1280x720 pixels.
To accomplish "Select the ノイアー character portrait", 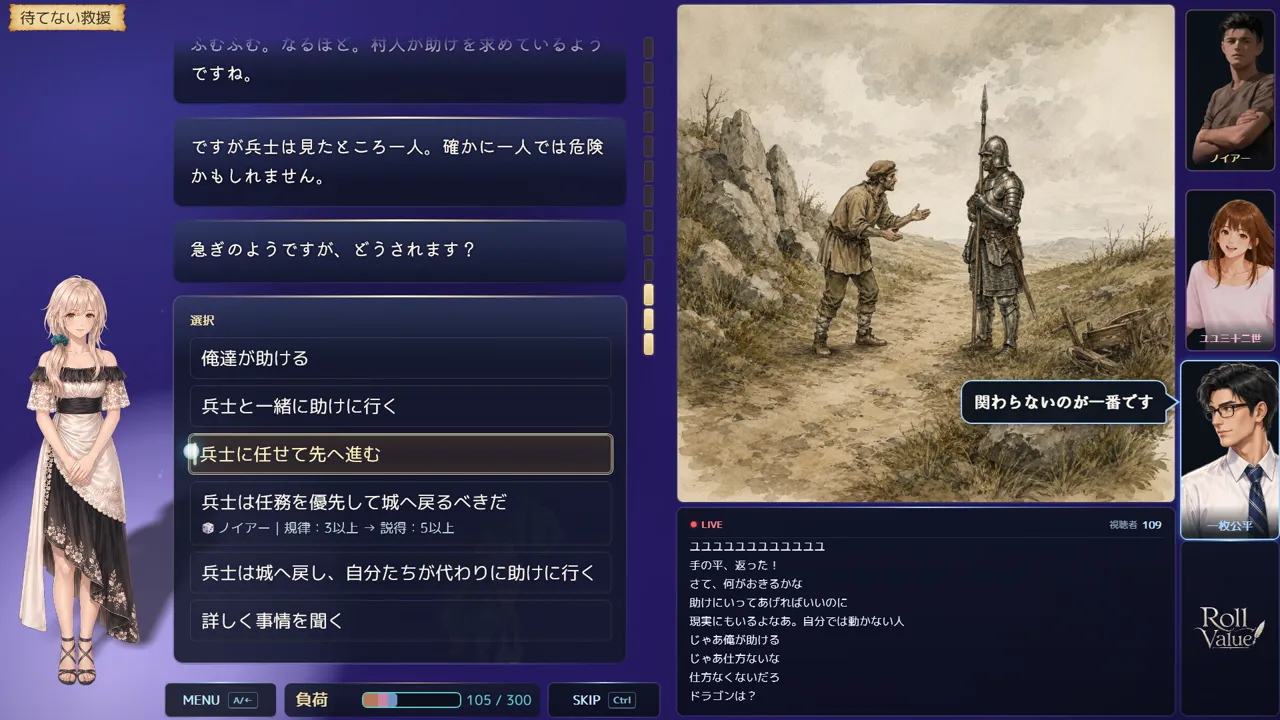I will [1230, 90].
